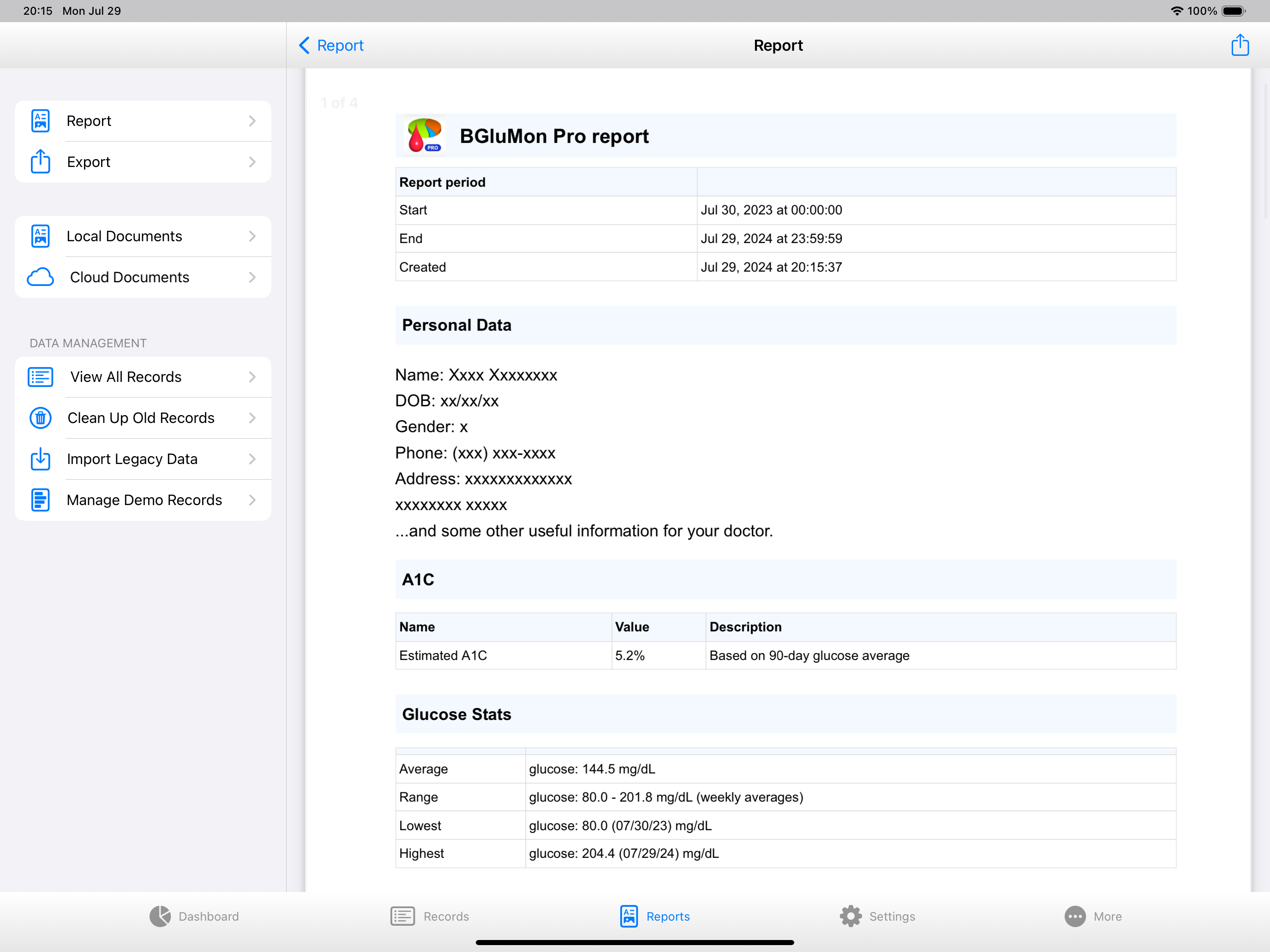Tap the battery indicator icon
Screen dimensions: 1270x952
pyautogui.click(x=1234, y=11)
